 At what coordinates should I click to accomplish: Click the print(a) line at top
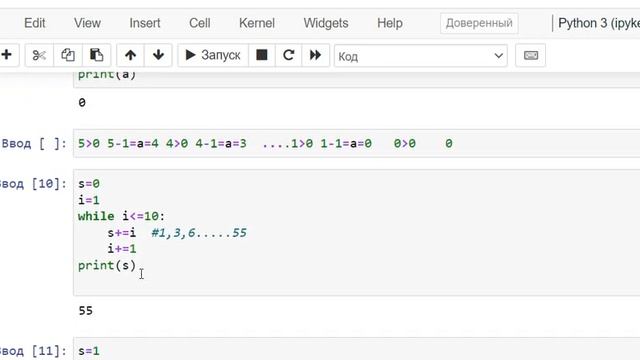coord(107,75)
